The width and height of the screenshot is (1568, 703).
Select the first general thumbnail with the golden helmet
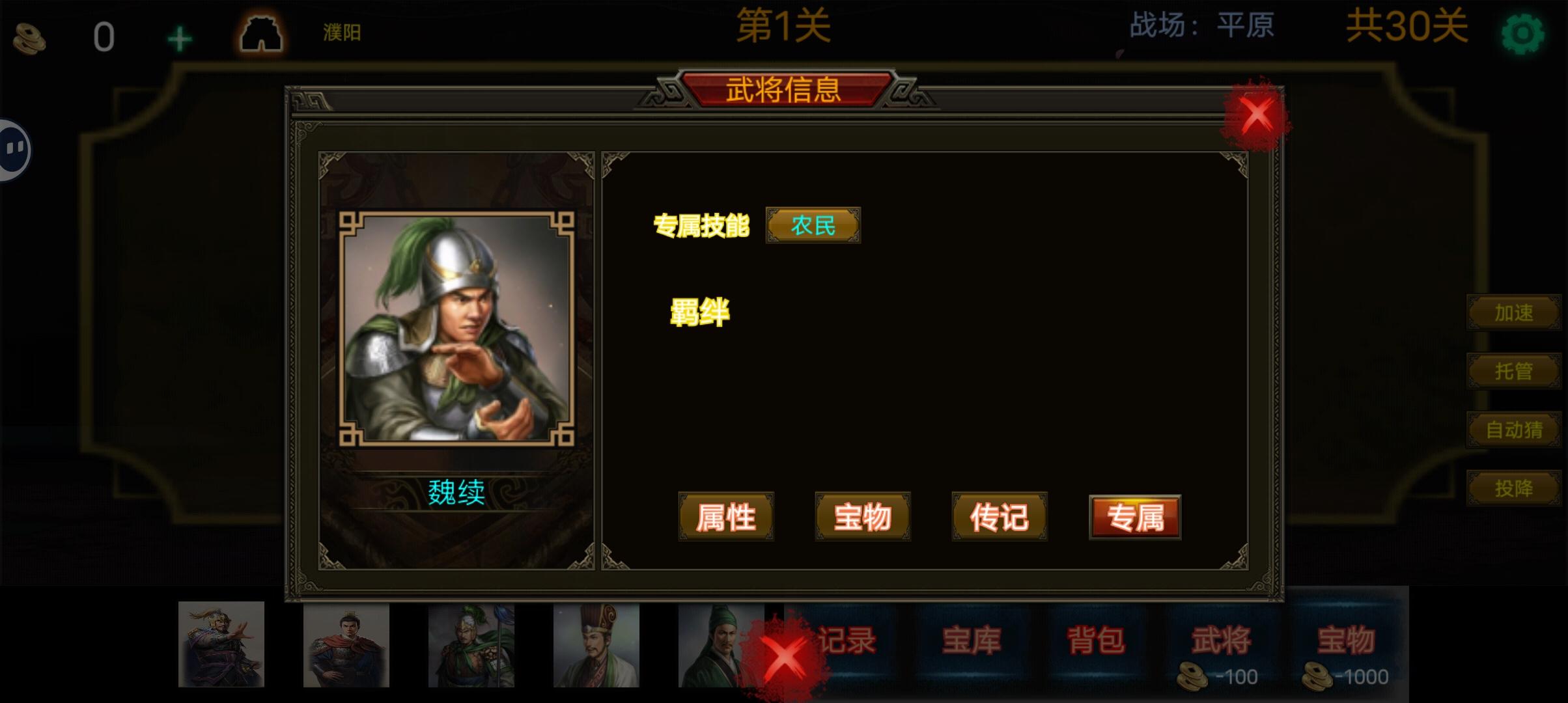(221, 644)
